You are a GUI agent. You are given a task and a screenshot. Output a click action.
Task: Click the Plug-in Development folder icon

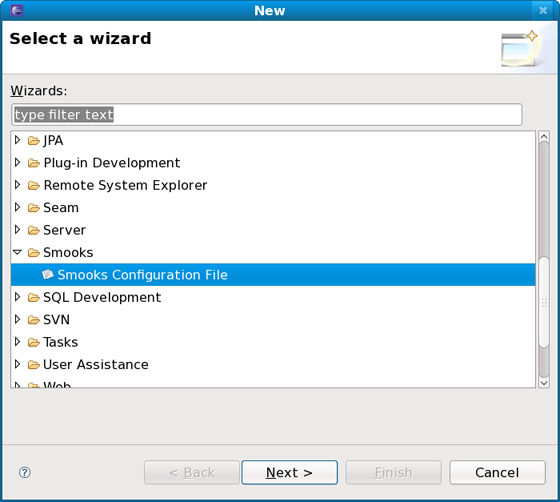tap(34, 163)
